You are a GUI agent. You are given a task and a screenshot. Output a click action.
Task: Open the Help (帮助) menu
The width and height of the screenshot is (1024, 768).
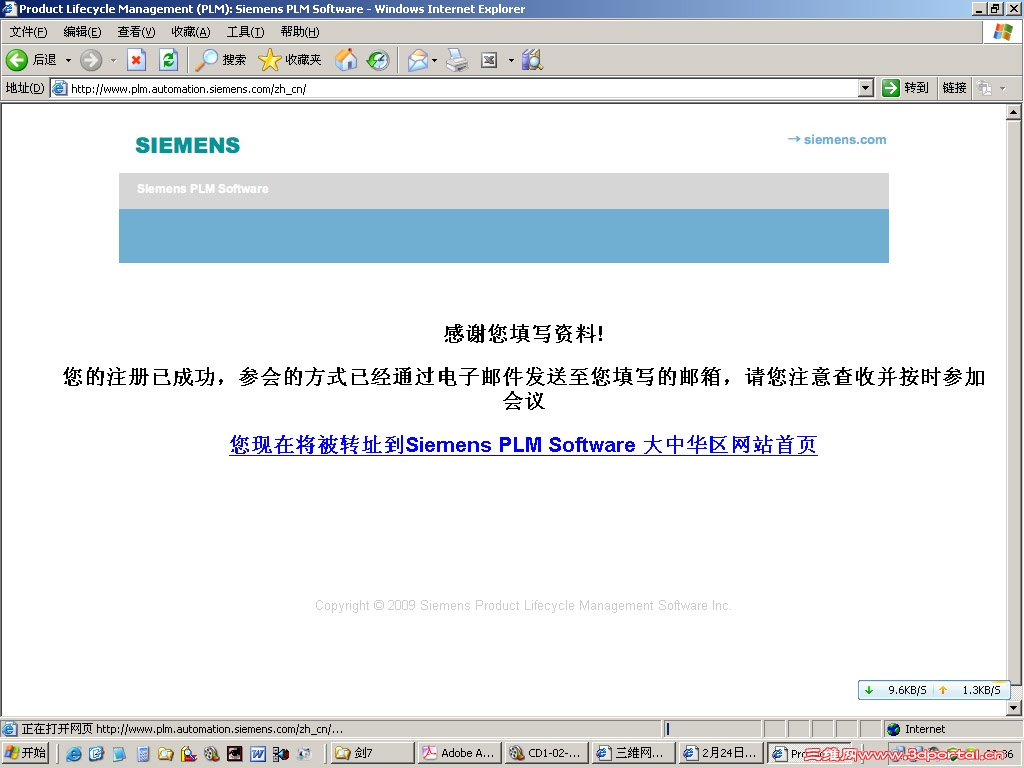pos(300,31)
